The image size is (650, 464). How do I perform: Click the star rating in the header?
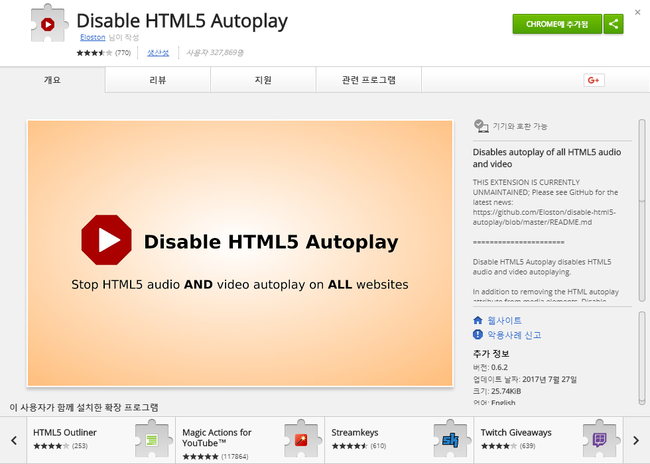pos(94,53)
